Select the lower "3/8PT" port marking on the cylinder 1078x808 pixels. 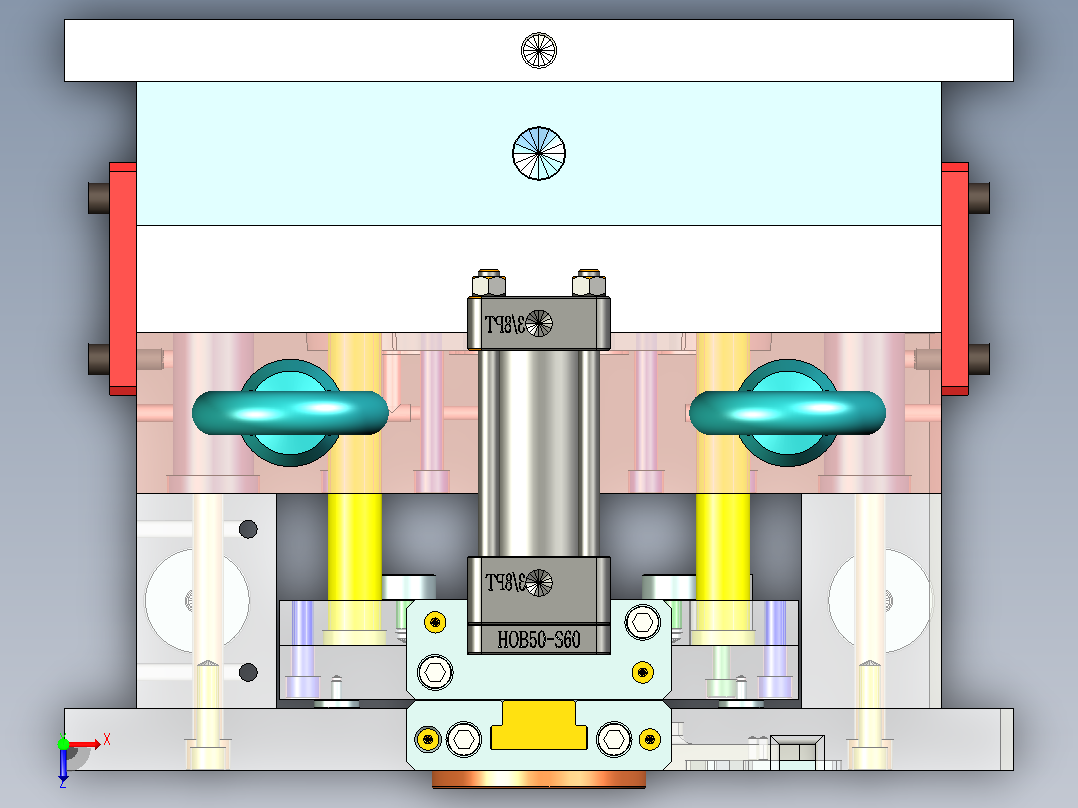coord(505,582)
